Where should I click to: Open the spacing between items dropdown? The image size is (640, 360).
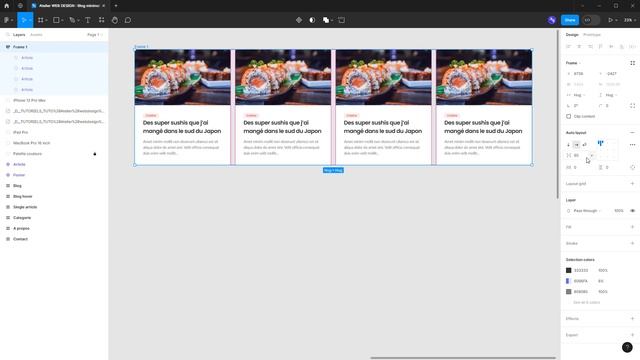point(592,156)
